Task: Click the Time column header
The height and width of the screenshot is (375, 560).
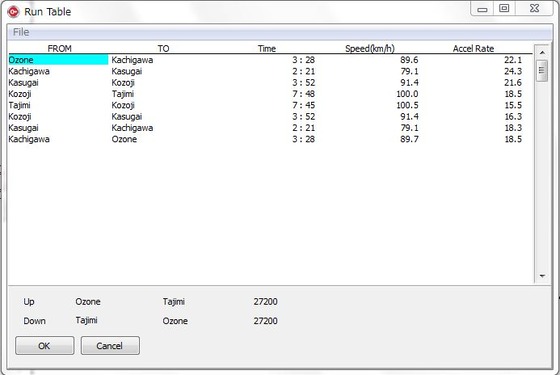Action: (x=267, y=49)
